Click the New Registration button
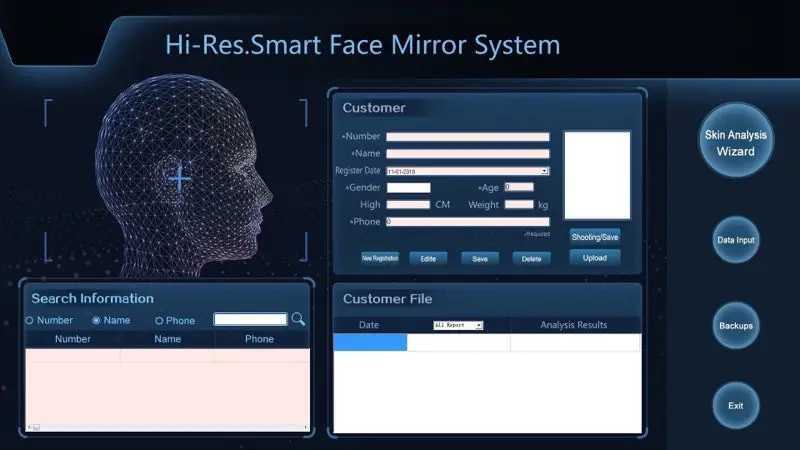800x450 pixels. 380,258
